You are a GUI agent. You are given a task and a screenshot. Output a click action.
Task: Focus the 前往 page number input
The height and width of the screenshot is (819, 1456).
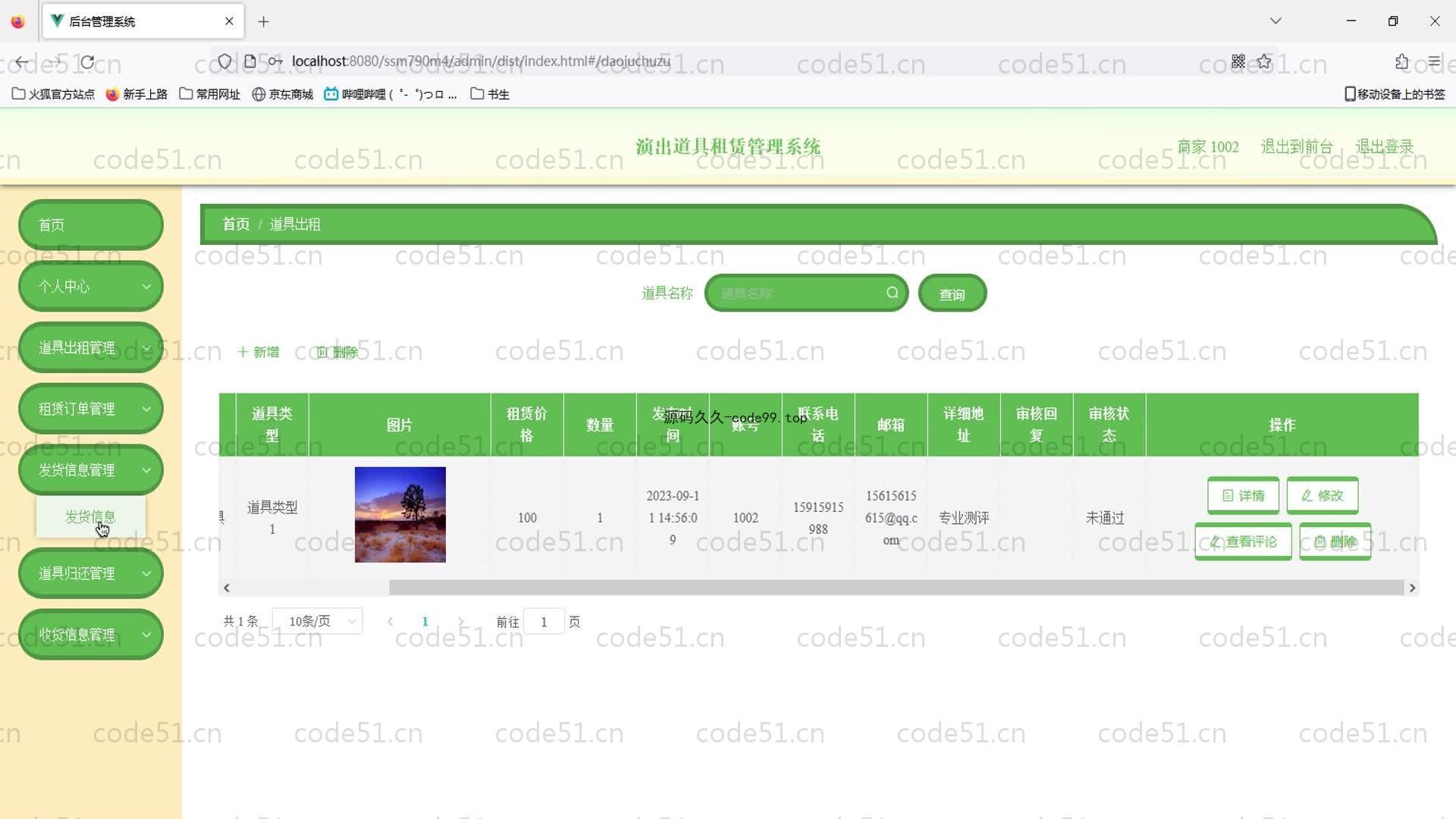coord(544,622)
